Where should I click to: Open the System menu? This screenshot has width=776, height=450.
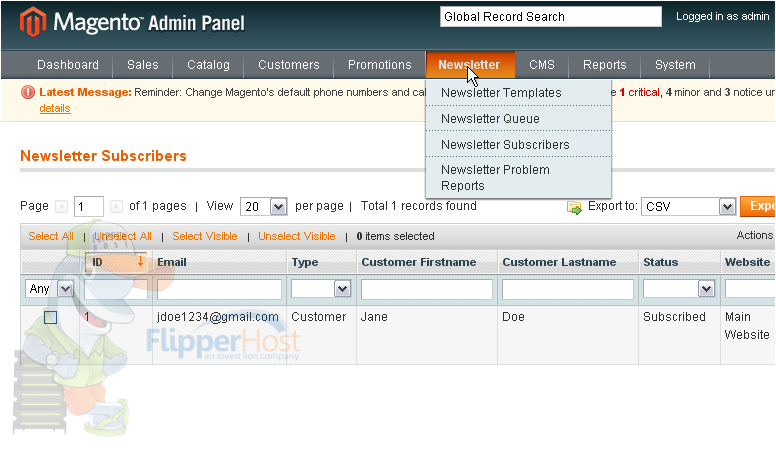pos(675,65)
